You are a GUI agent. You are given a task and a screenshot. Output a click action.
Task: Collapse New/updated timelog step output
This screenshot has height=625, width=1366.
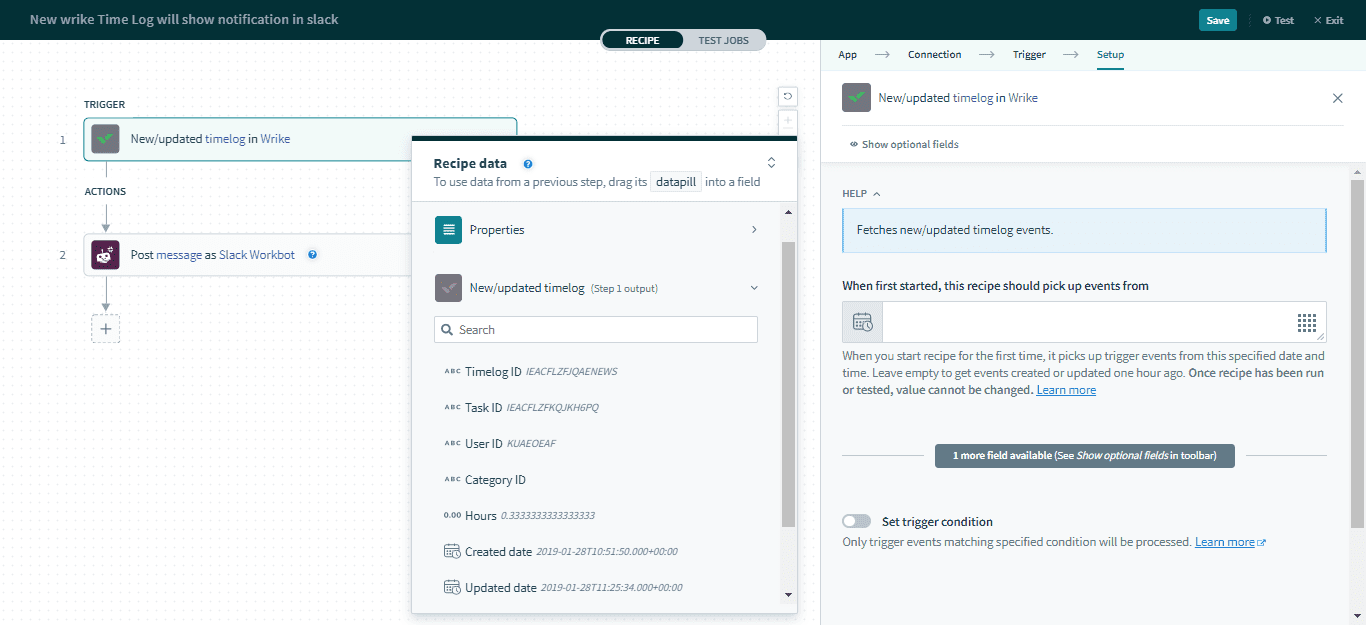click(x=754, y=288)
